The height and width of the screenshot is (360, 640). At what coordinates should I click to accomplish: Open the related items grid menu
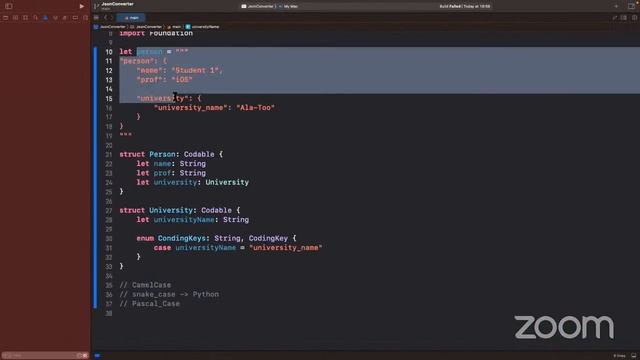pos(96,18)
